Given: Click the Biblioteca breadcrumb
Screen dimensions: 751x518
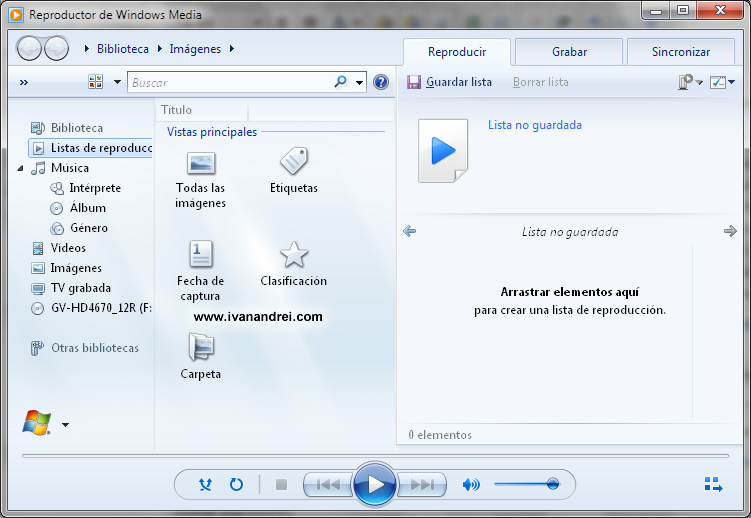Looking at the screenshot, I should [123, 49].
